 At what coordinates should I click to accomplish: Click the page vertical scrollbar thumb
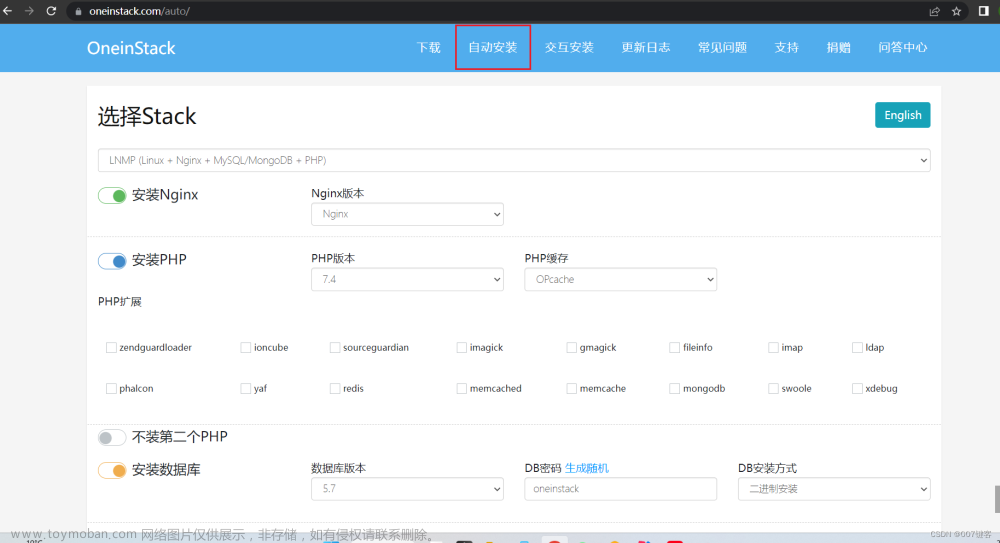997,499
